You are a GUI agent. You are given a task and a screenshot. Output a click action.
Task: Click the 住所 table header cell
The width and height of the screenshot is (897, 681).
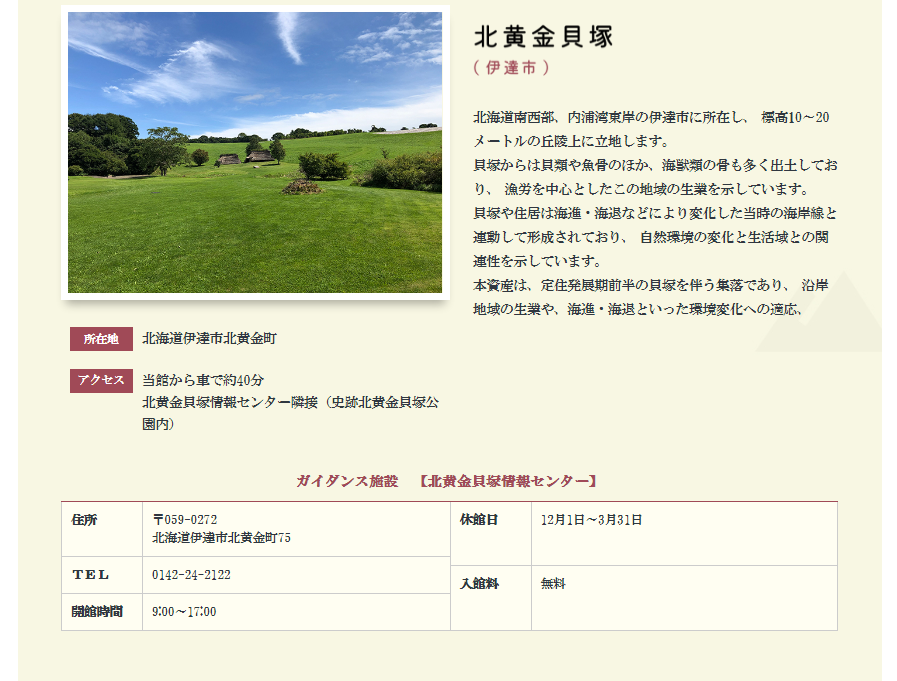[102, 529]
